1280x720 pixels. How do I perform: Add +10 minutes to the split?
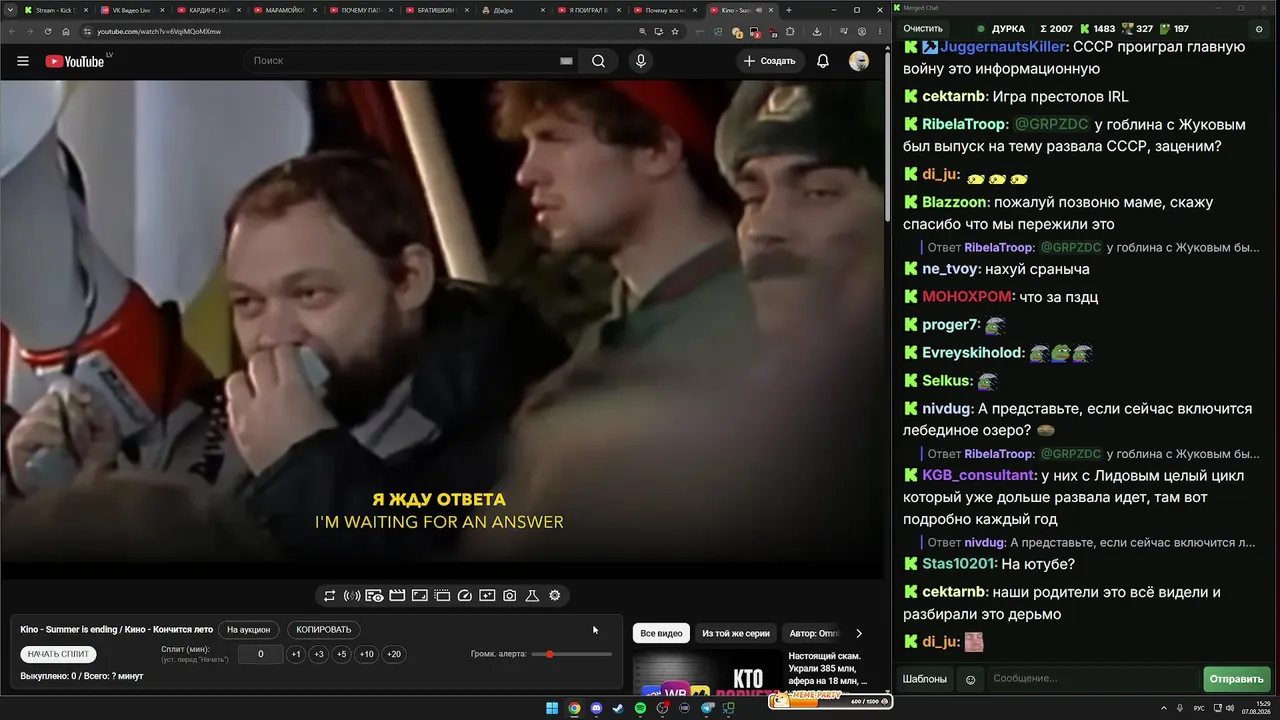click(x=367, y=654)
